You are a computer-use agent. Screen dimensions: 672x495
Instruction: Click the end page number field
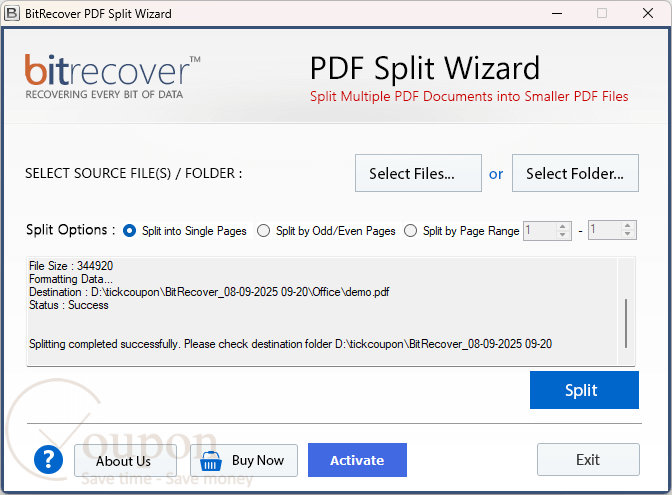[x=605, y=230]
